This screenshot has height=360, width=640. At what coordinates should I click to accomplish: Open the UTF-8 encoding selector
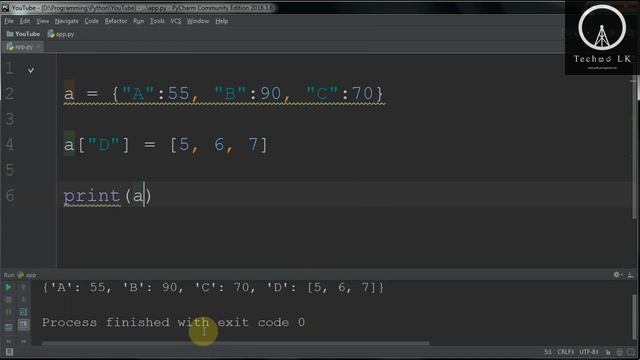(589, 352)
